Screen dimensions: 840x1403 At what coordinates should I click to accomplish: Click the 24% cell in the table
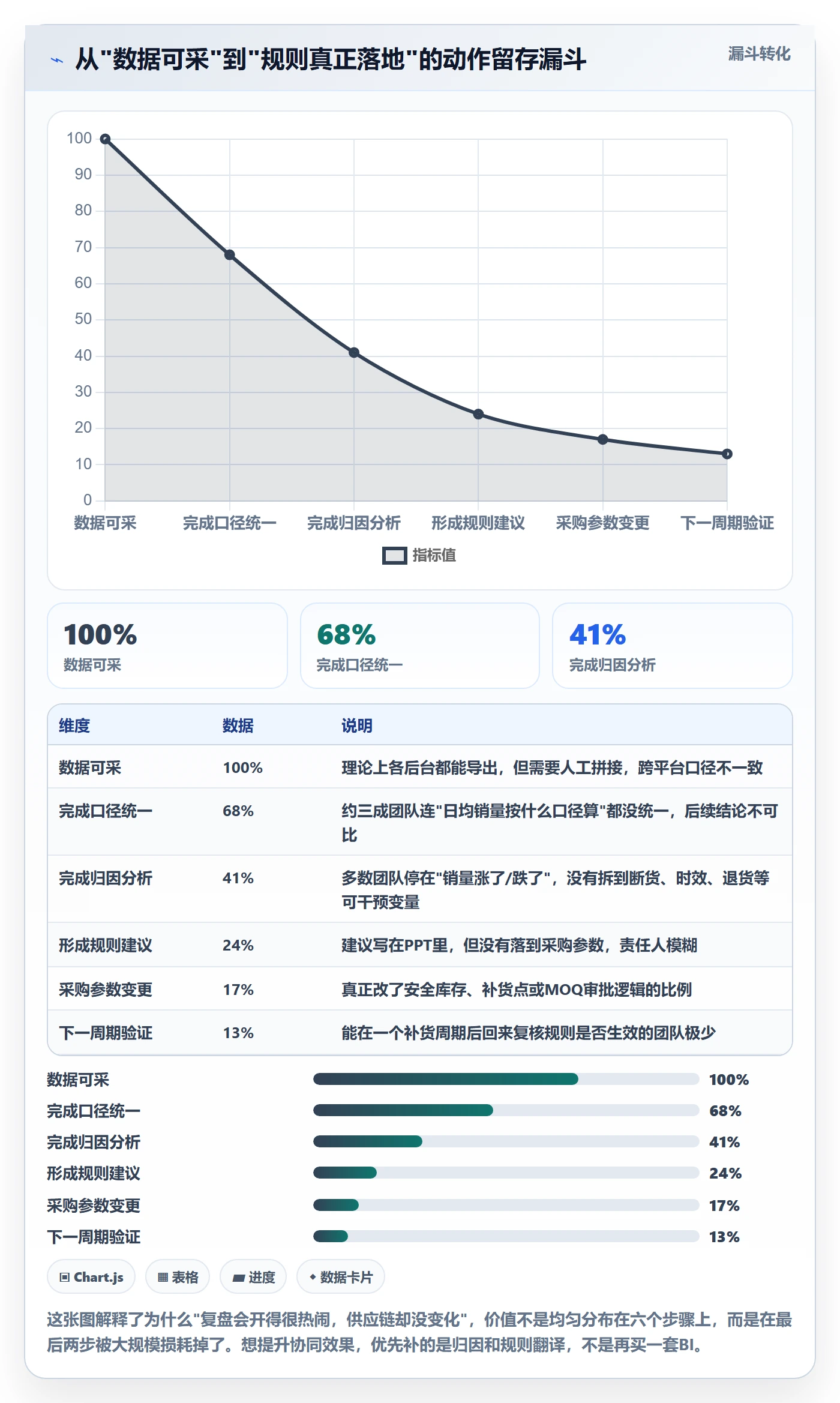click(238, 945)
